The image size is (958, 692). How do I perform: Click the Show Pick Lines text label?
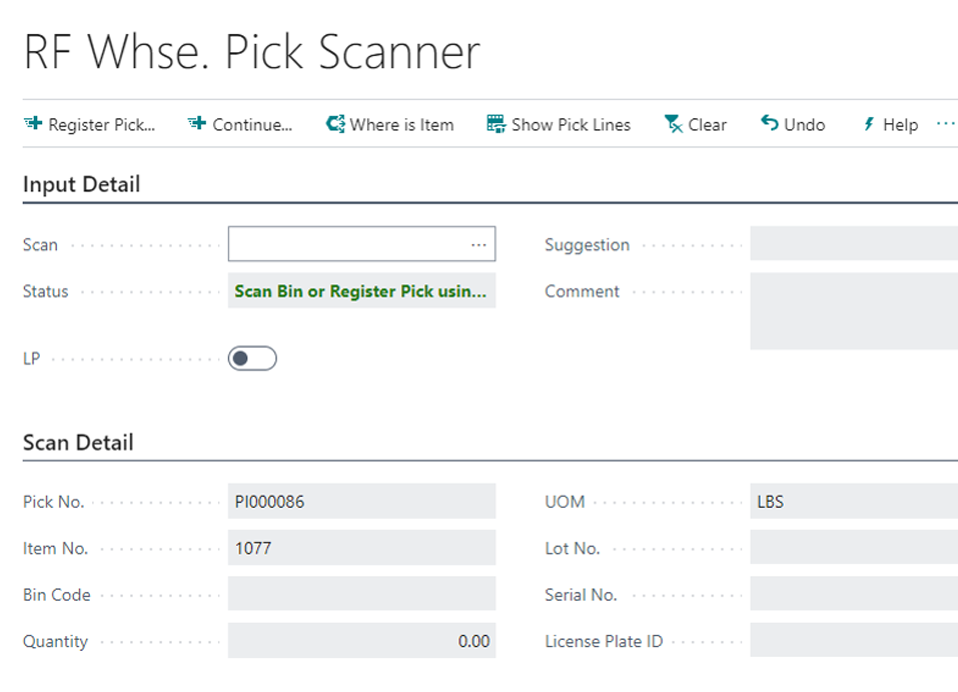click(x=572, y=124)
